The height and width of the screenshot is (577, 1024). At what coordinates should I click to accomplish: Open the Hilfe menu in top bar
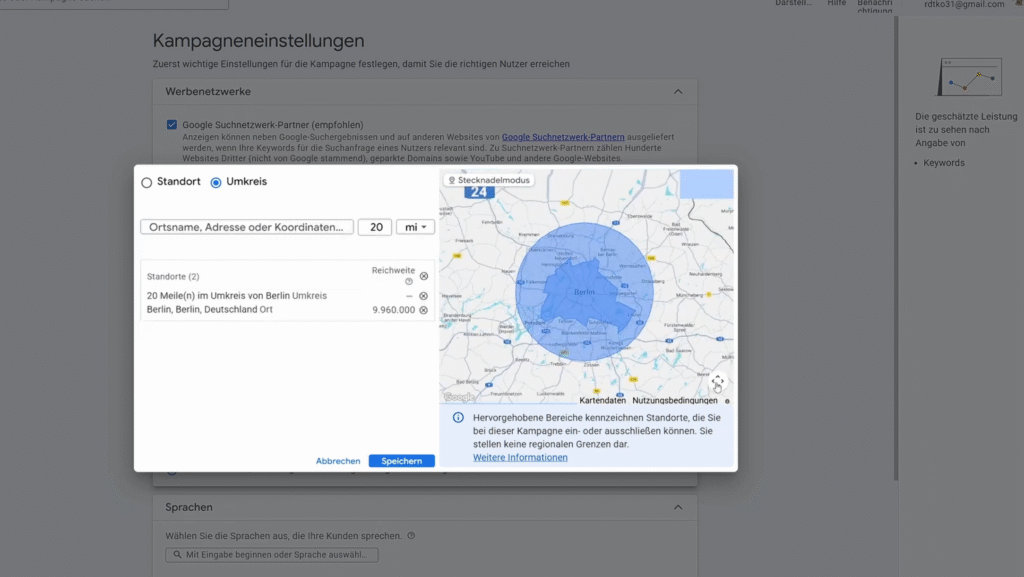tap(837, 3)
